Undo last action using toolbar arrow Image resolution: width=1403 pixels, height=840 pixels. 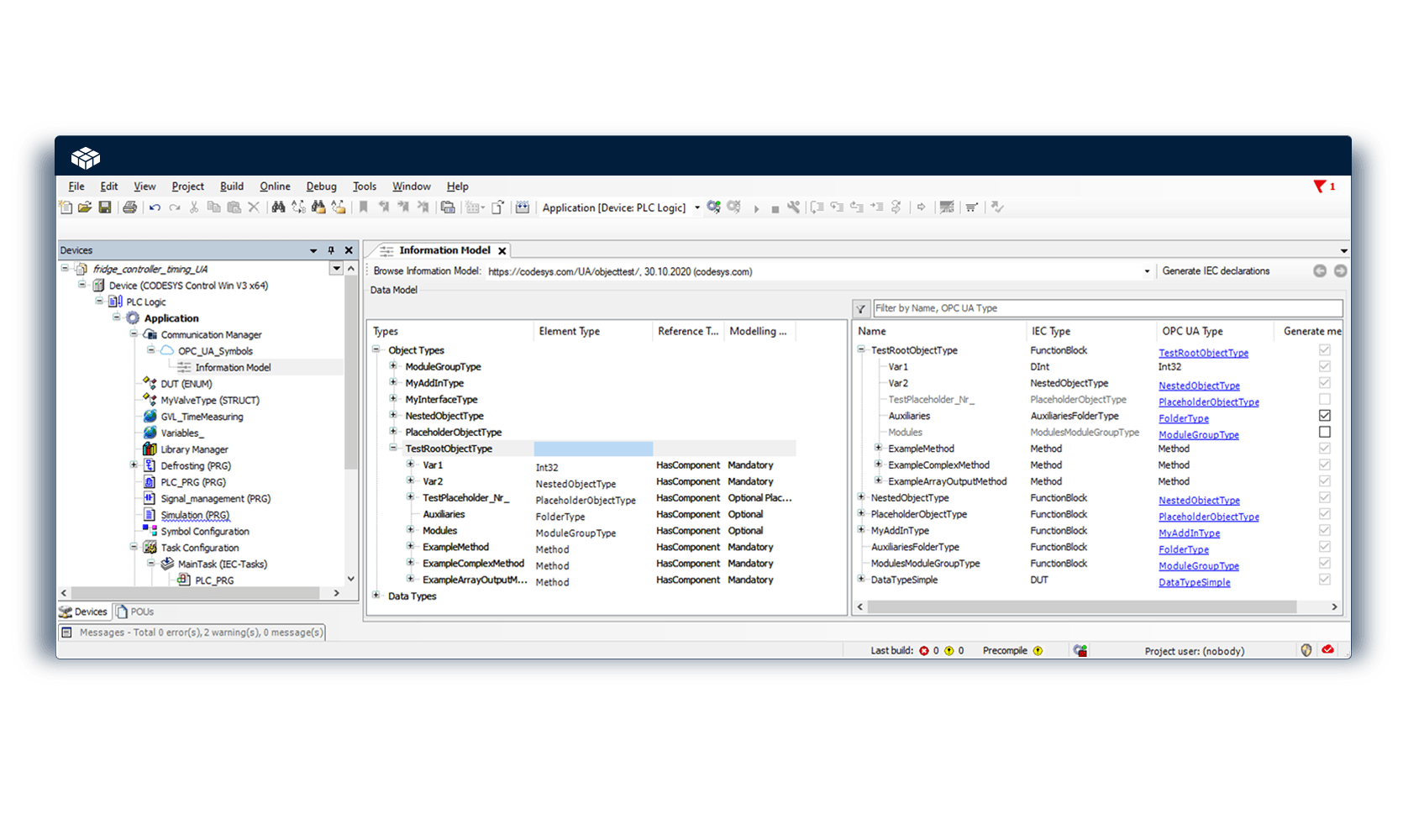click(155, 207)
